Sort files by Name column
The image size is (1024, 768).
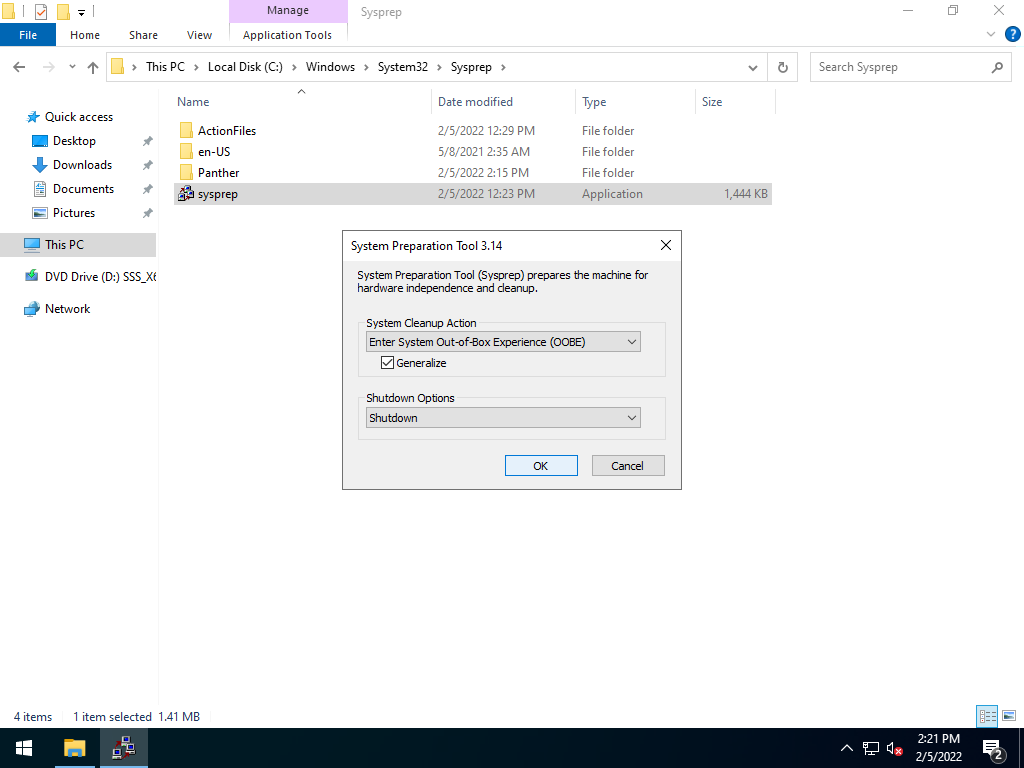coord(302,102)
